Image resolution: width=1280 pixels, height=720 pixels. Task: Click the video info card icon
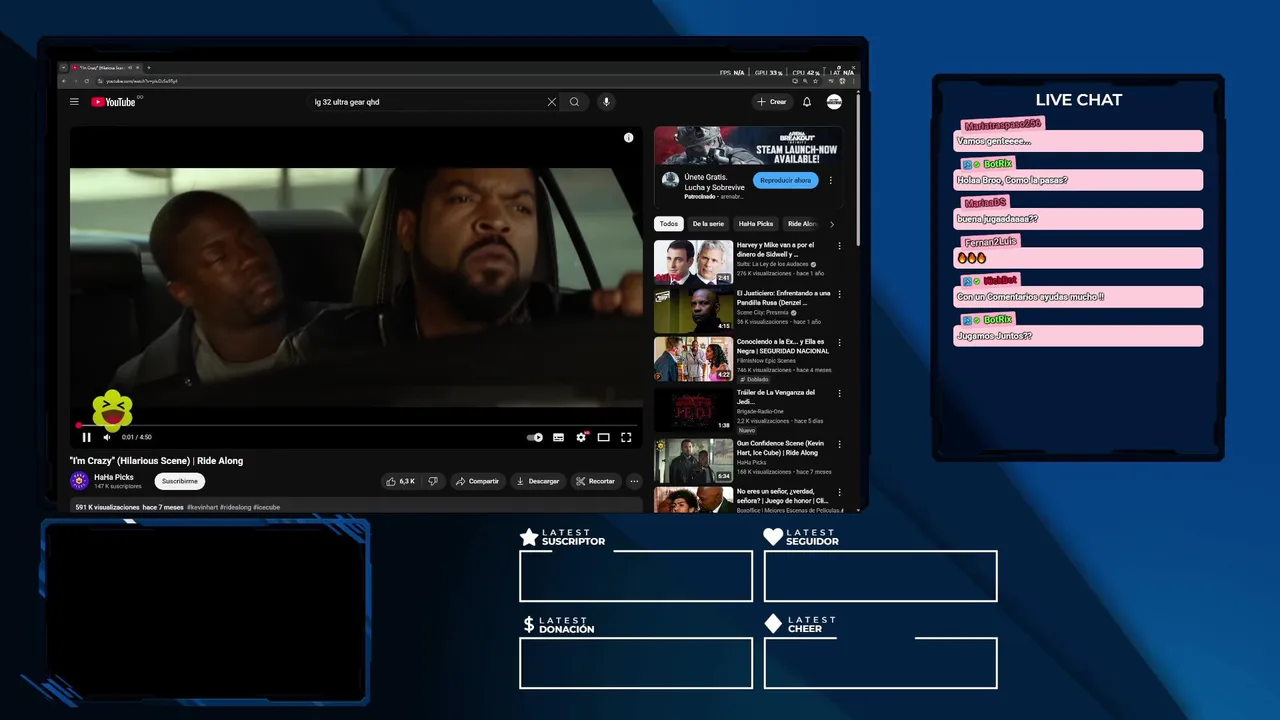coord(628,138)
